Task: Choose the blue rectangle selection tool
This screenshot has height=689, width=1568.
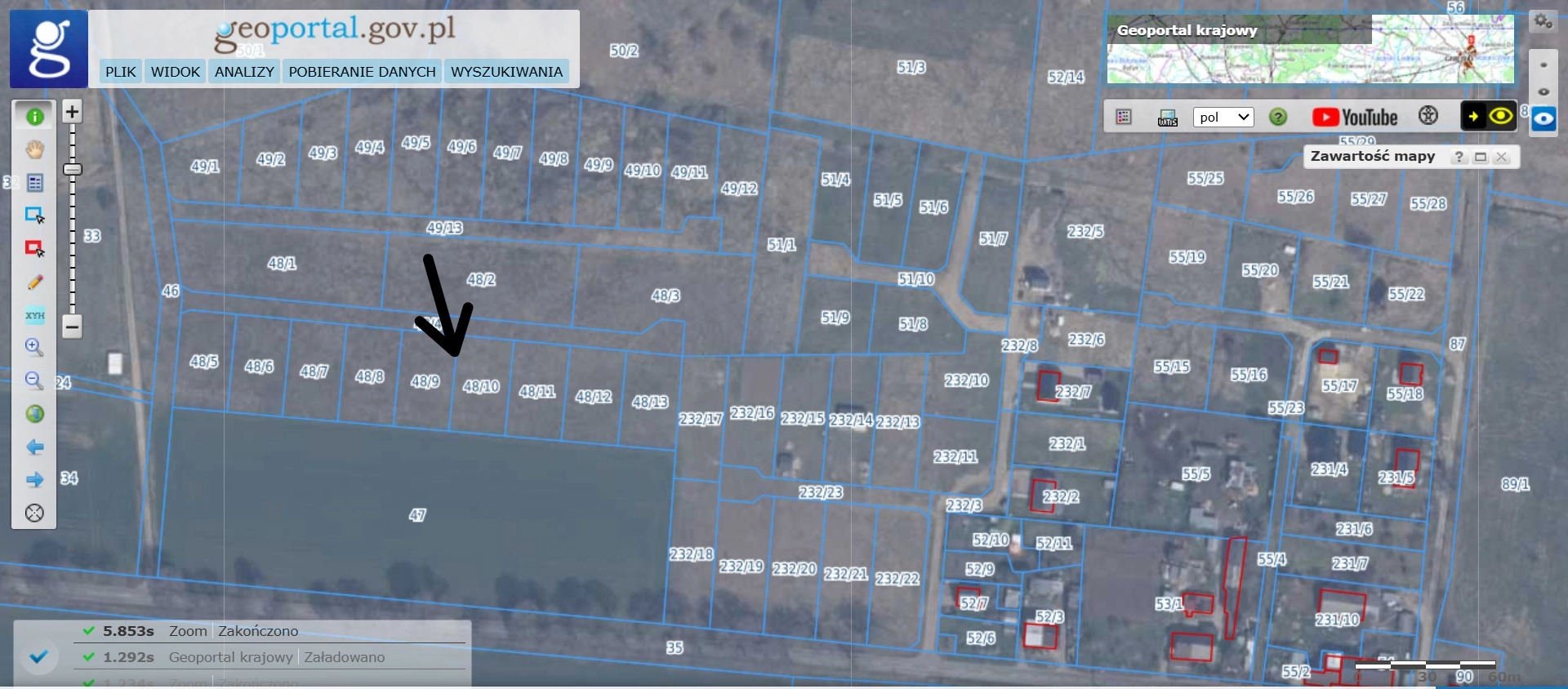Action: pyautogui.click(x=34, y=216)
